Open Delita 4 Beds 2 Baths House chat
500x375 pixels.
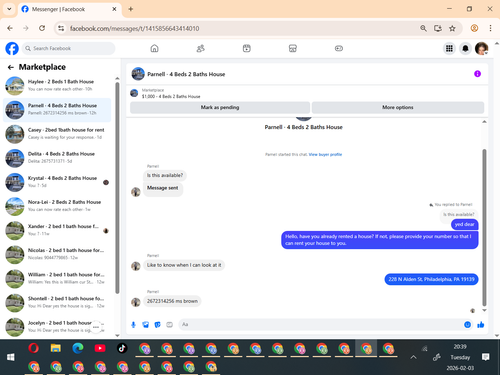click(x=57, y=158)
